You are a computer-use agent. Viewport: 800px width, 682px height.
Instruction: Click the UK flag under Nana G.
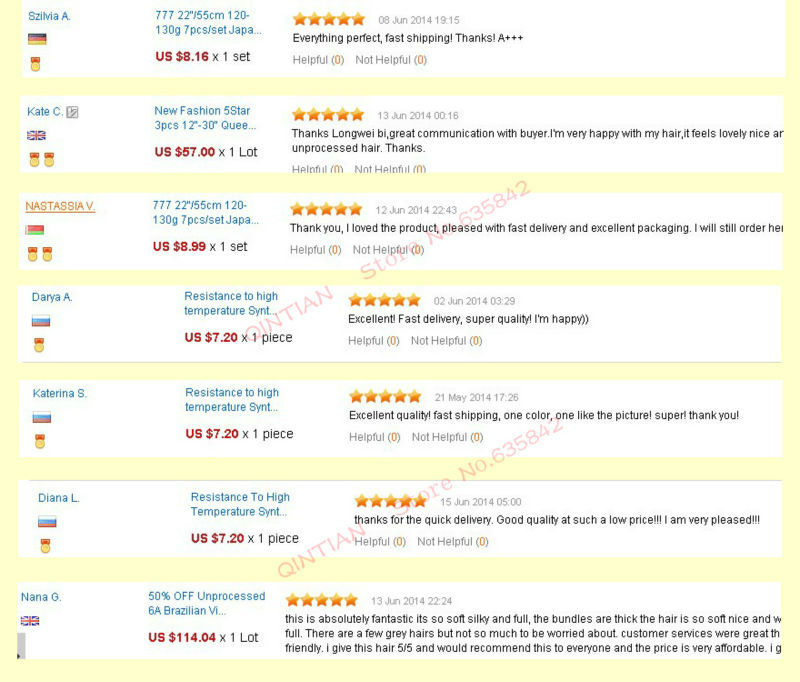(x=30, y=621)
